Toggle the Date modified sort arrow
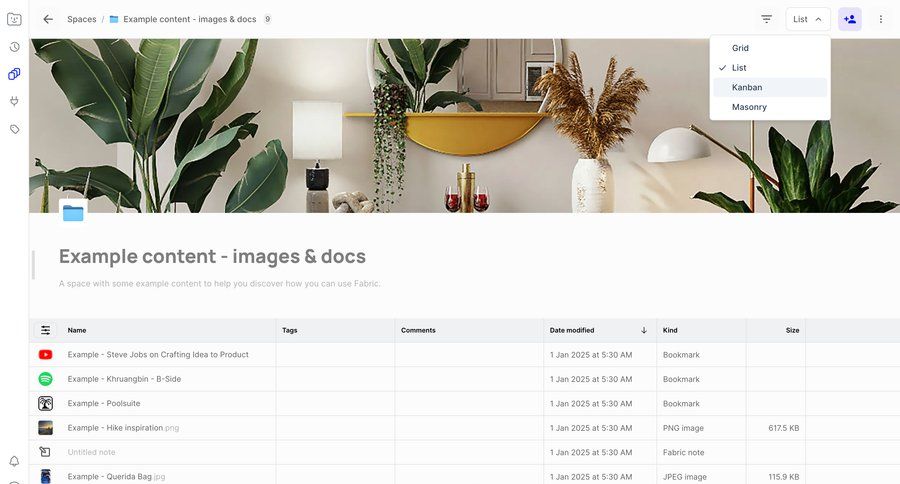Image resolution: width=900 pixels, height=484 pixels. tap(644, 330)
